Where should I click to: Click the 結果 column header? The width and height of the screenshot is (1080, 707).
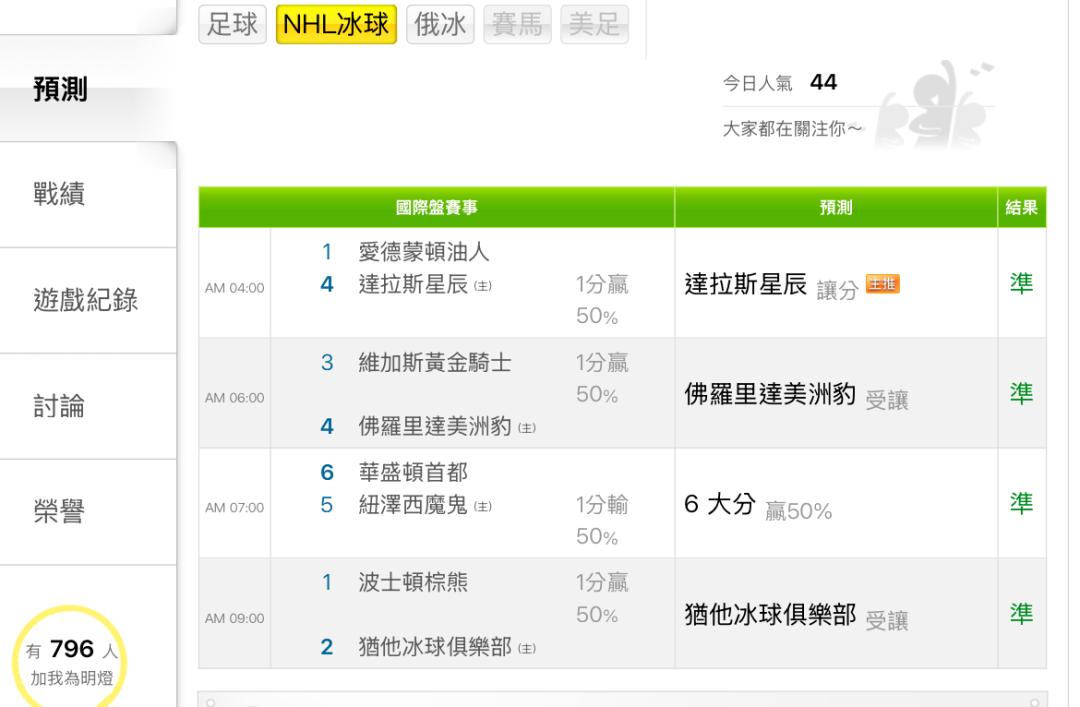click(1021, 207)
